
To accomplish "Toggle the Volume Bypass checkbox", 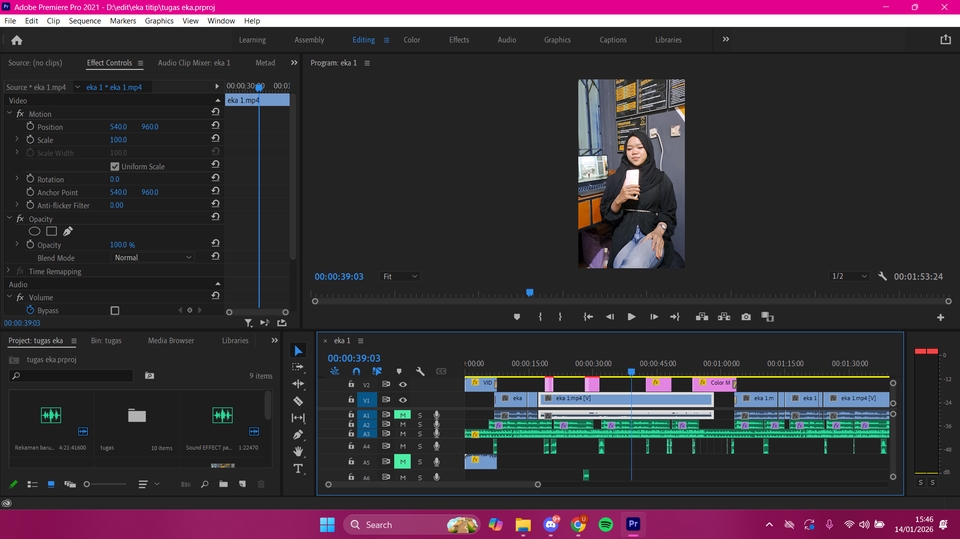I will pyautogui.click(x=114, y=311).
